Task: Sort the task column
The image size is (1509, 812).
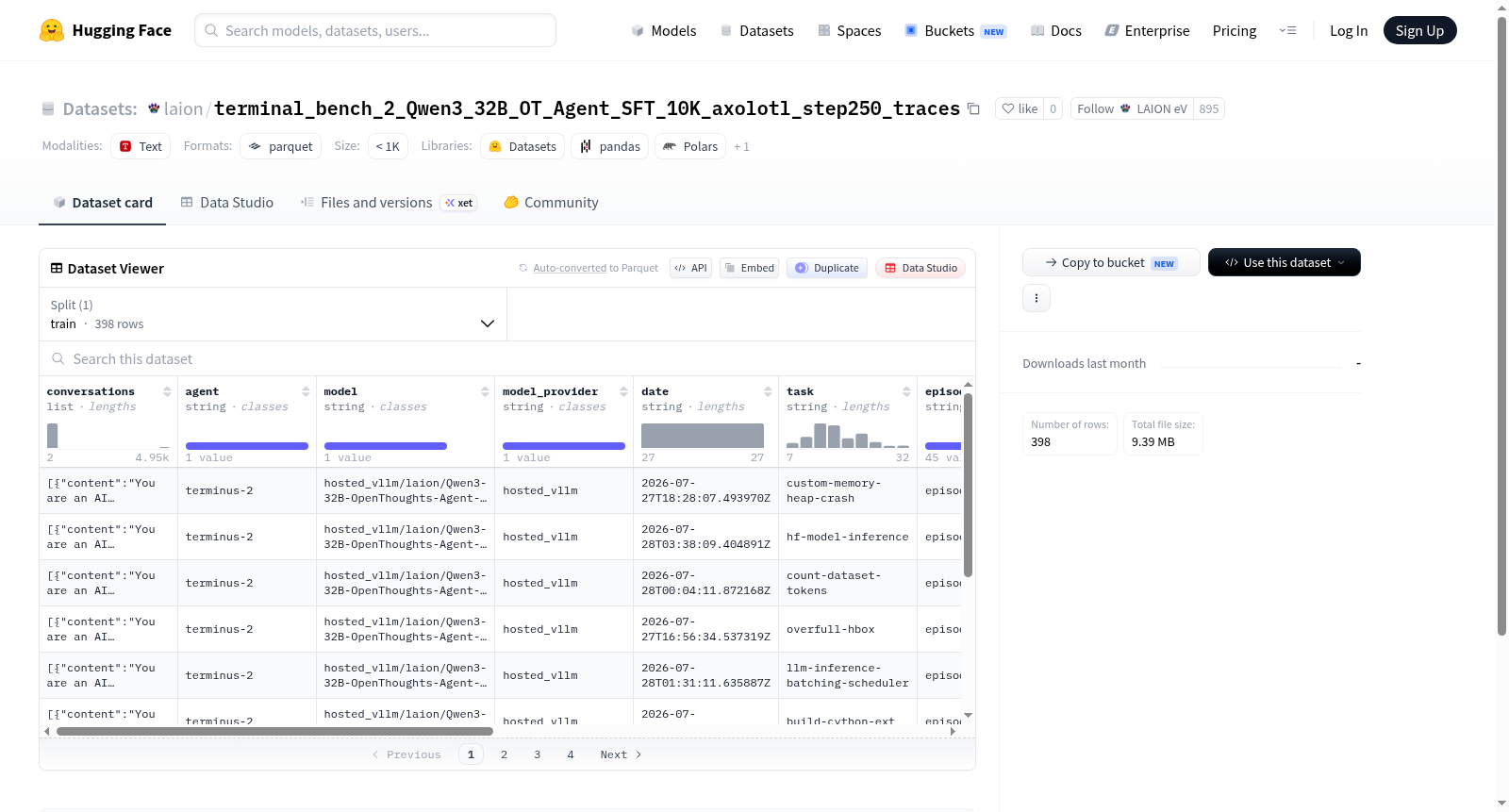Action: click(906, 391)
